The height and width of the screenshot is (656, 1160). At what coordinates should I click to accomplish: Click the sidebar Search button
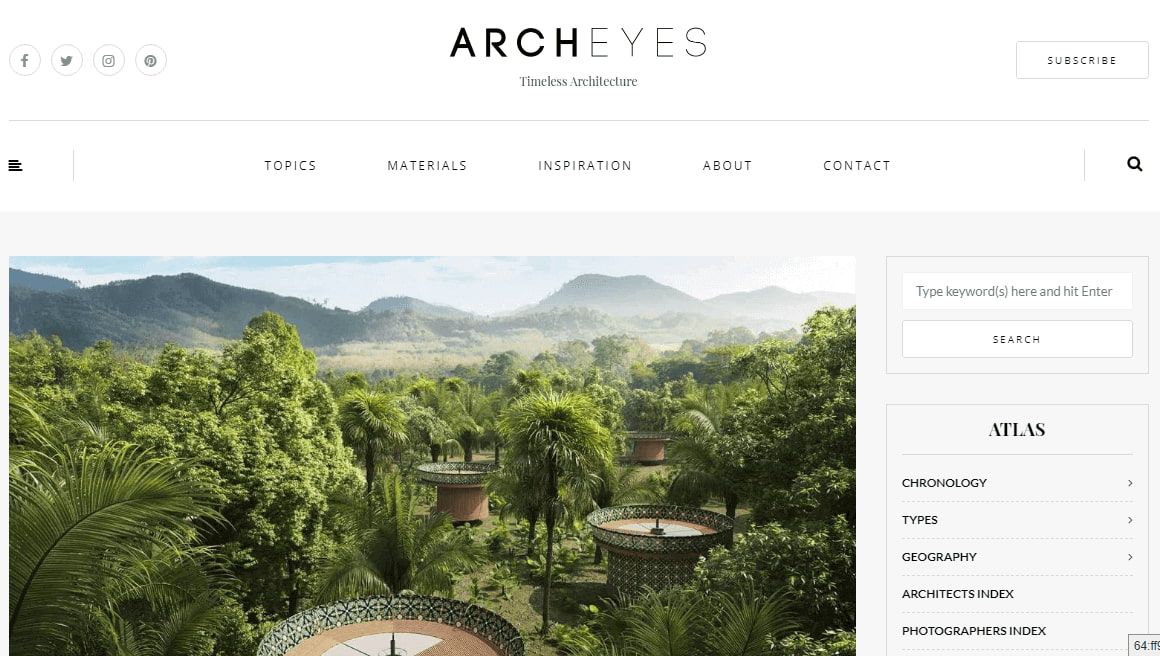tap(1016, 339)
